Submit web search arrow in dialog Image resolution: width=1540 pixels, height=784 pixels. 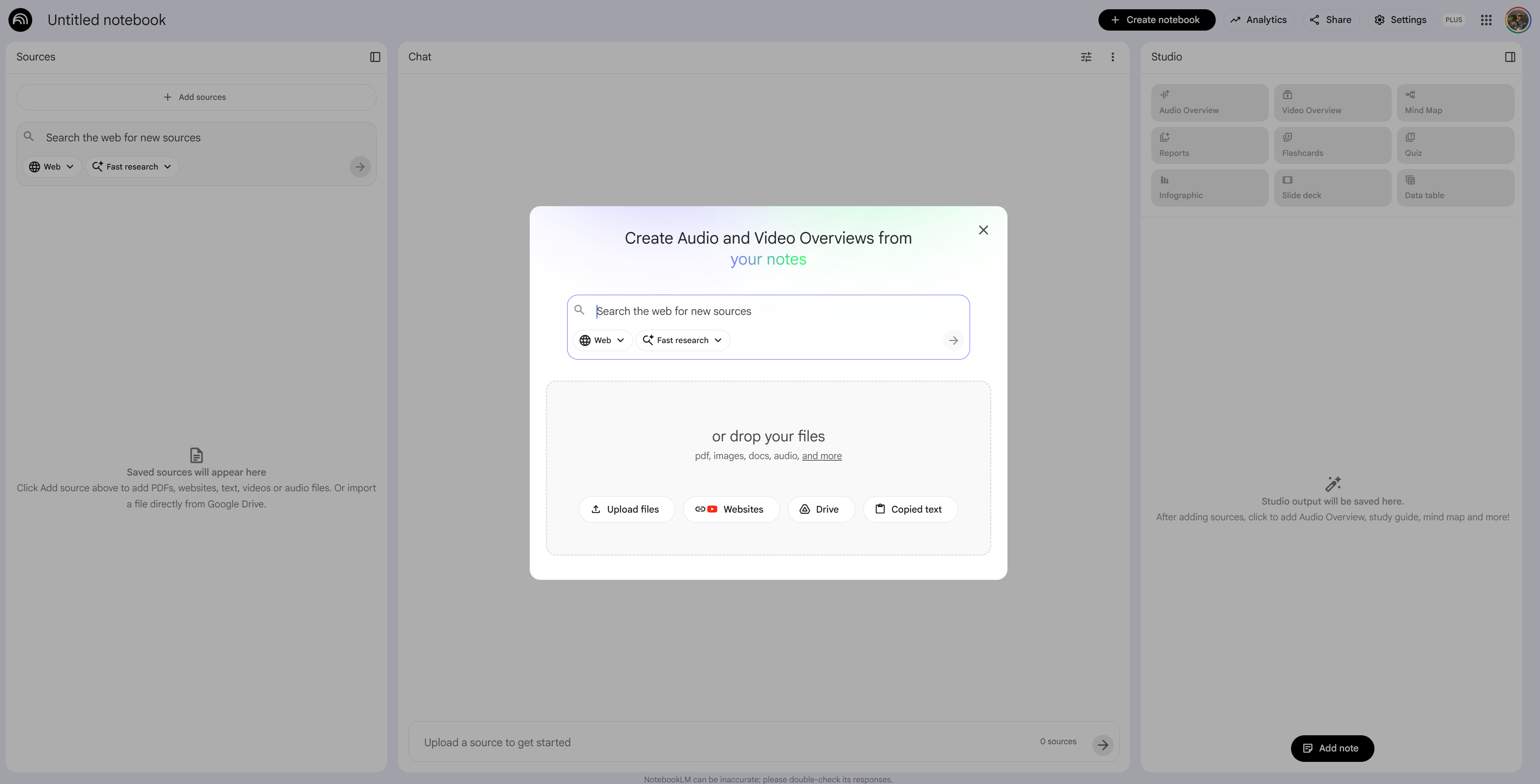pyautogui.click(x=953, y=340)
